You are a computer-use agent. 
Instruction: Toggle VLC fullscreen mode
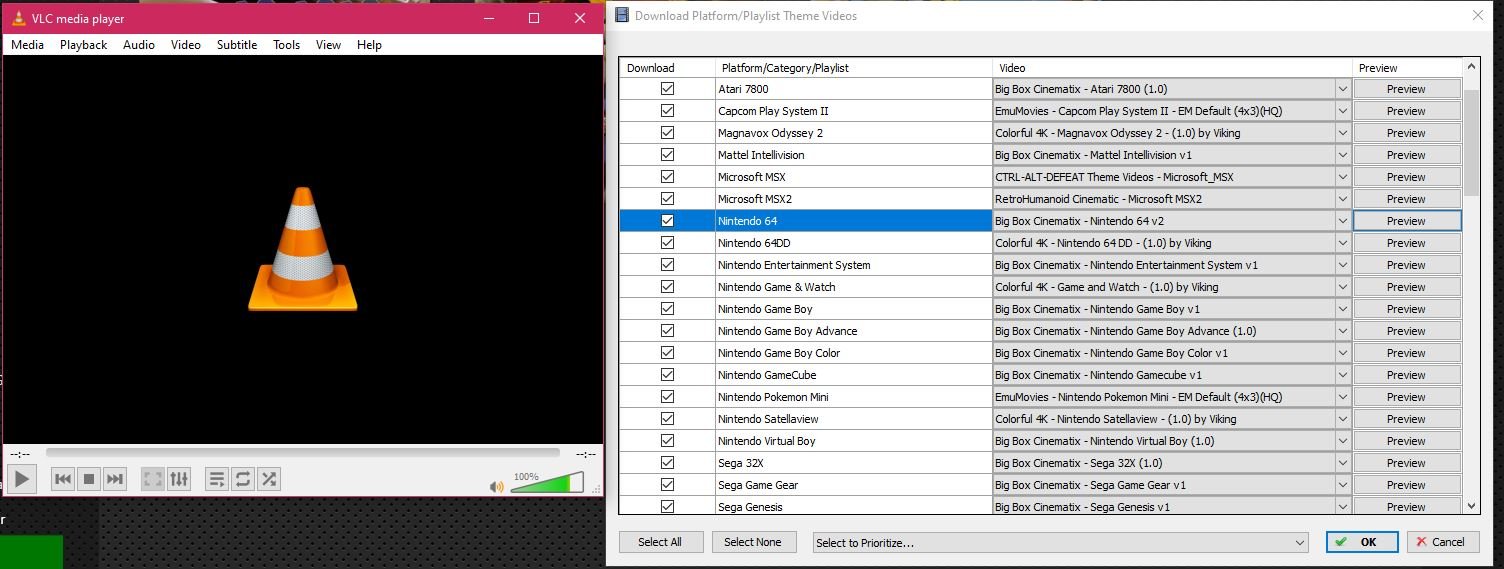[x=153, y=479]
